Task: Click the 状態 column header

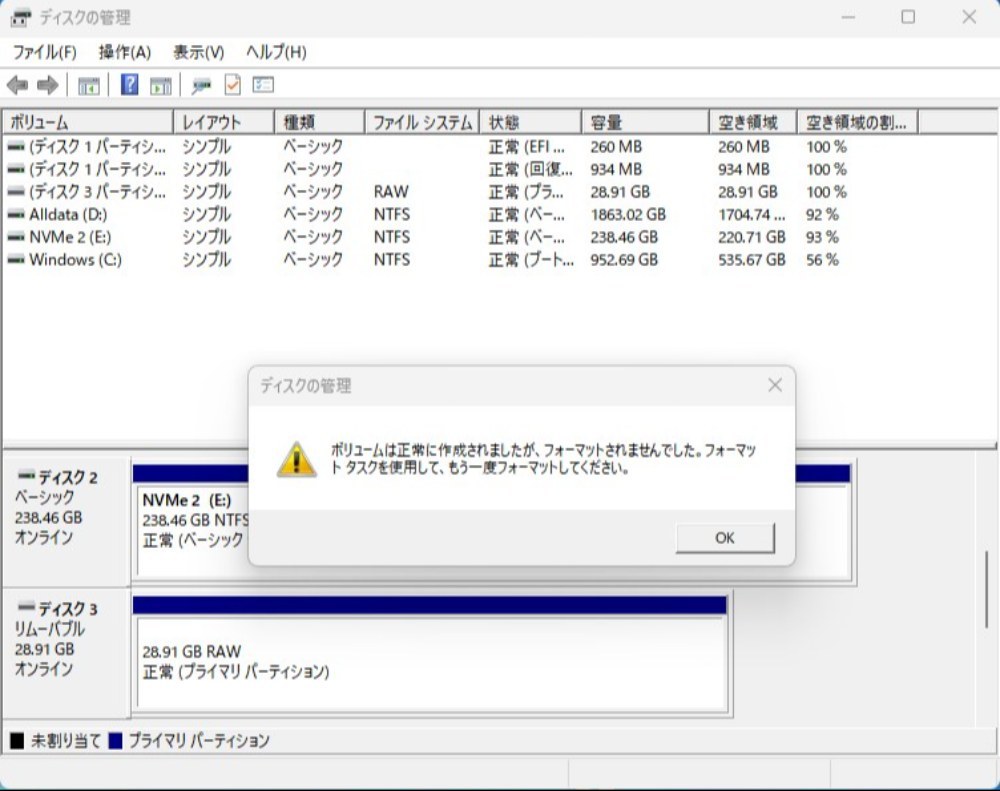Action: [x=531, y=122]
